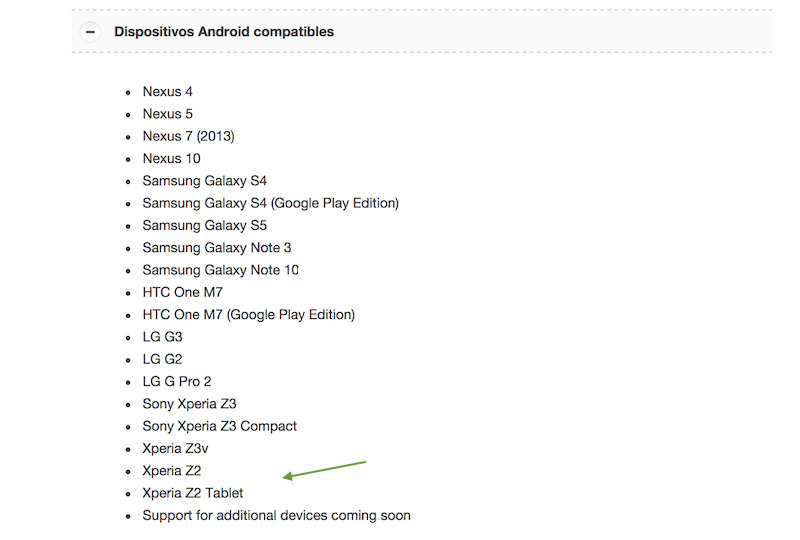The image size is (800, 540).
Task: Select the Samsung Galaxy S4 (Google Play Edition) item
Action: [x=270, y=203]
